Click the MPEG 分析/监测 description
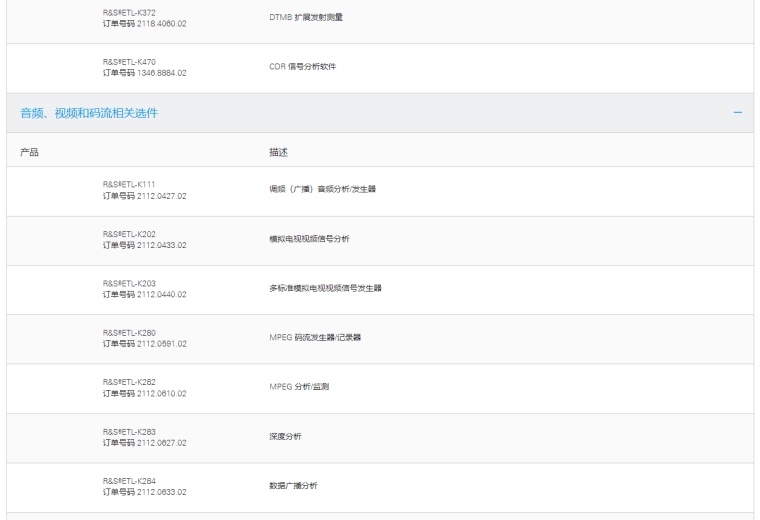This screenshot has width=760, height=520. [299, 387]
